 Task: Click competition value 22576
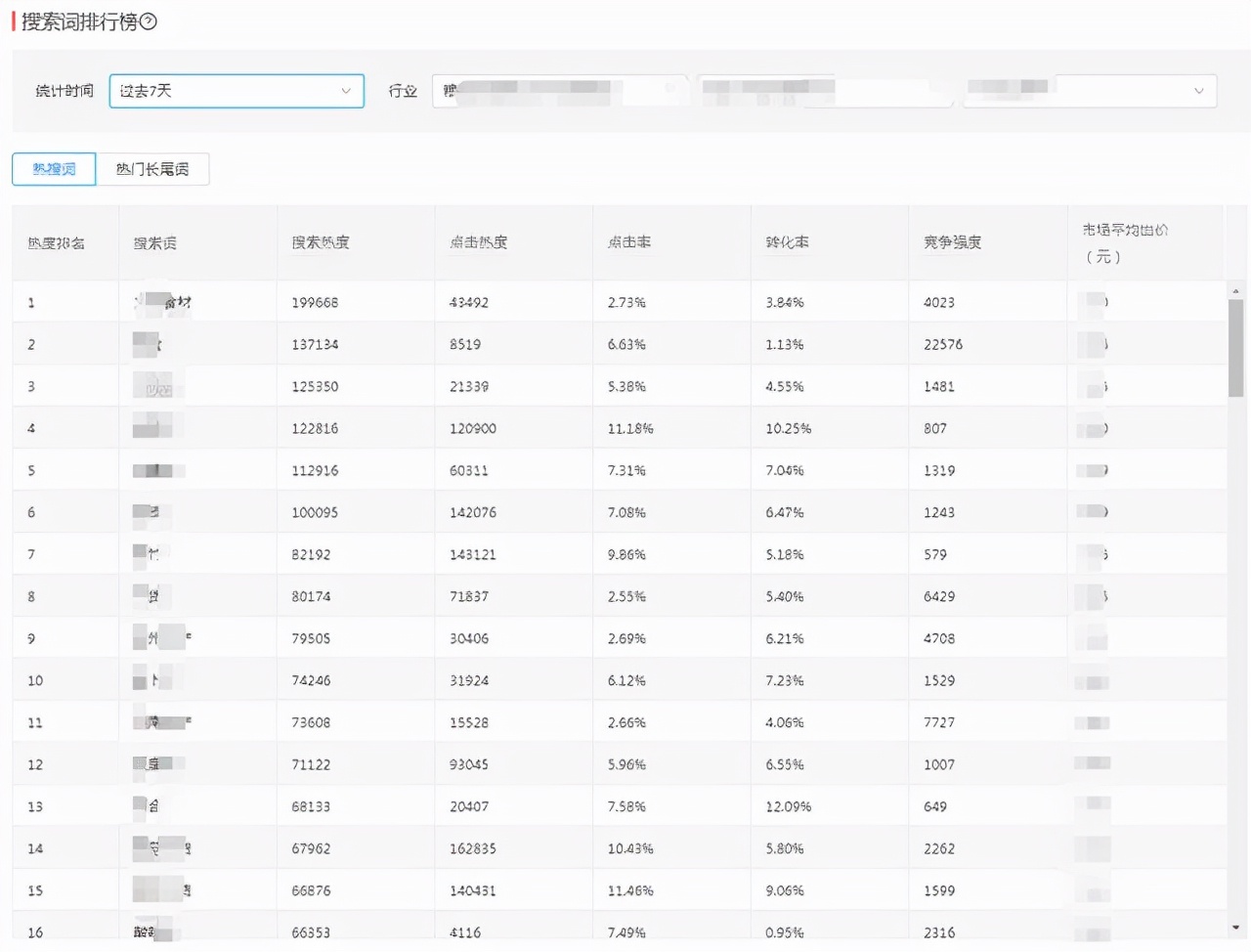(943, 345)
